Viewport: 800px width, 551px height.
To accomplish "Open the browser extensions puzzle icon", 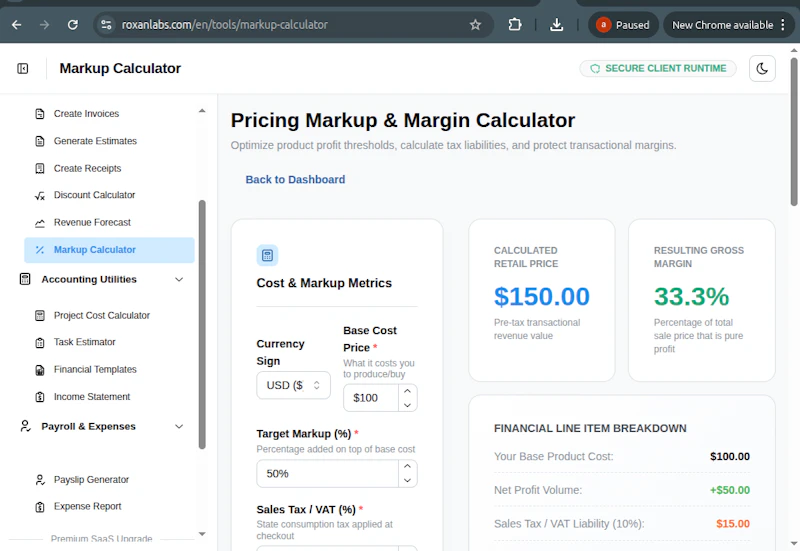I will [515, 24].
